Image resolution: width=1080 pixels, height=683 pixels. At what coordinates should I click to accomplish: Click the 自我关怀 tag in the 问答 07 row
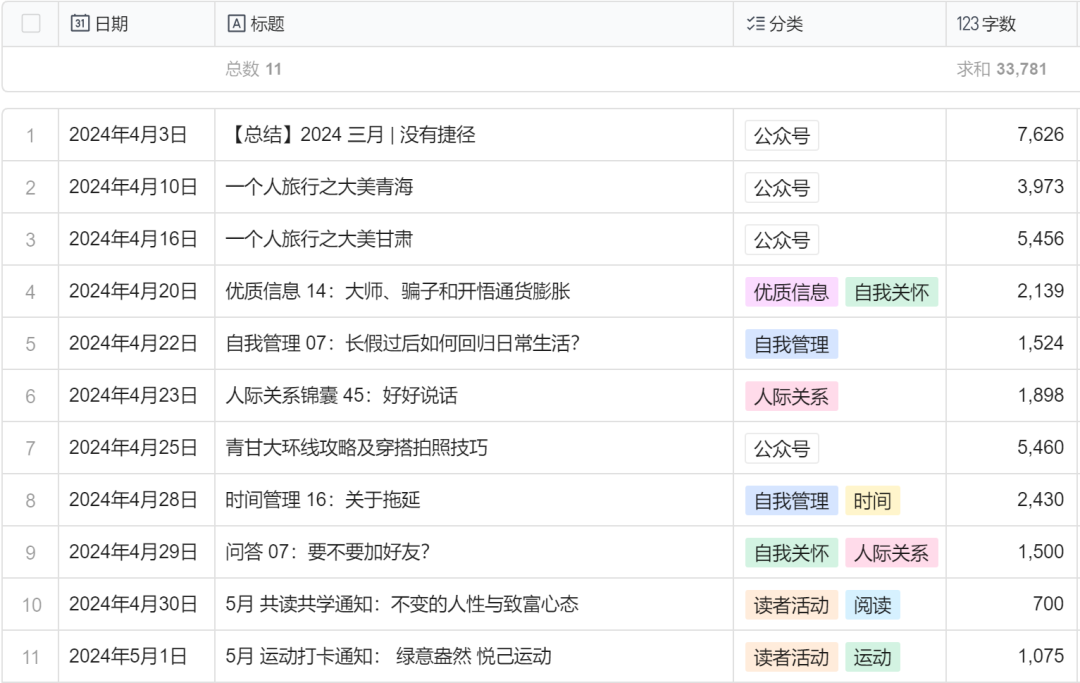(791, 553)
